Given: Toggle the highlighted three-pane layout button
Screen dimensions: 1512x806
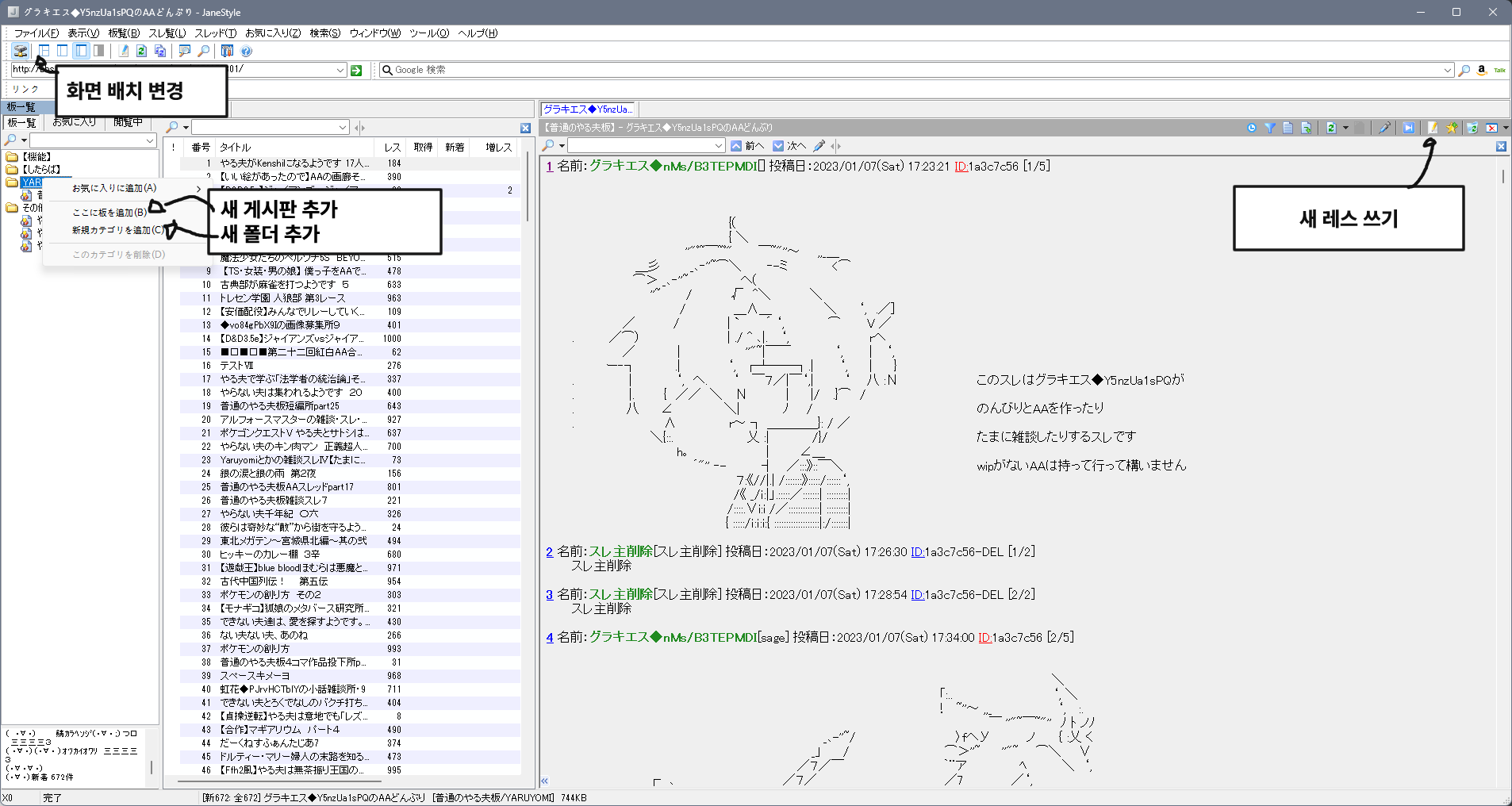Looking at the screenshot, I should tap(81, 52).
